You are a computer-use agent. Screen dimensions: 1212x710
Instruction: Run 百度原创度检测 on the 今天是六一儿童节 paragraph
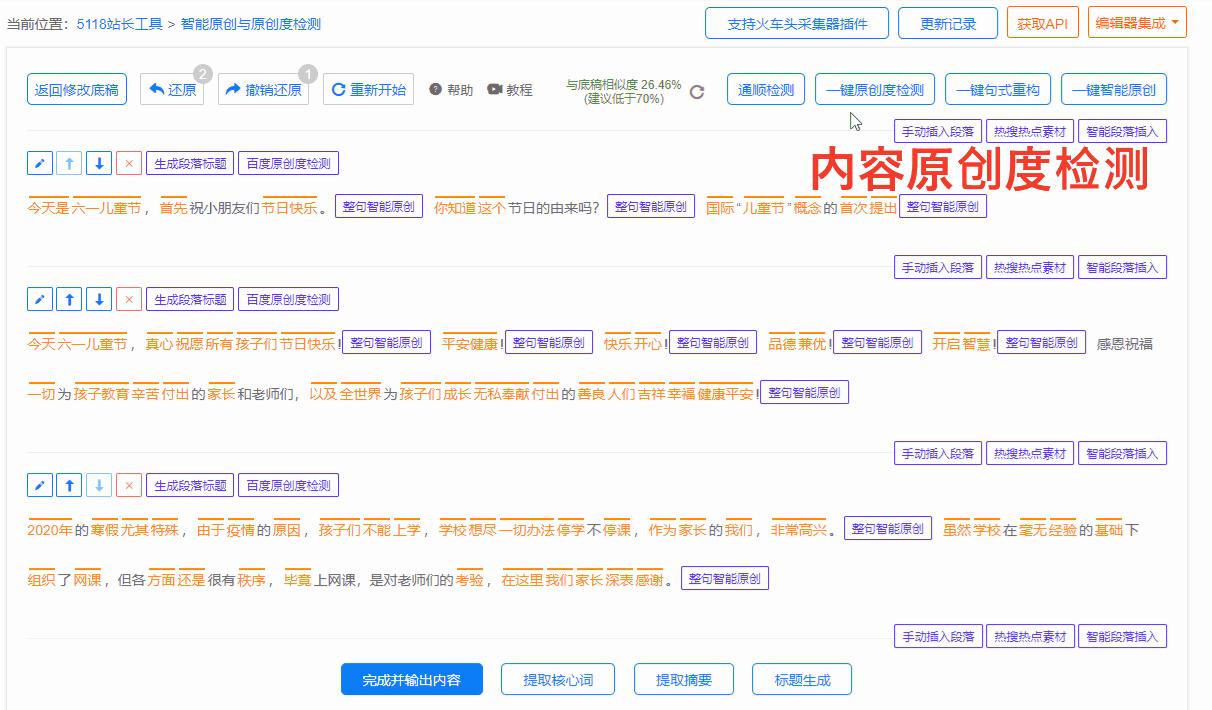click(288, 163)
